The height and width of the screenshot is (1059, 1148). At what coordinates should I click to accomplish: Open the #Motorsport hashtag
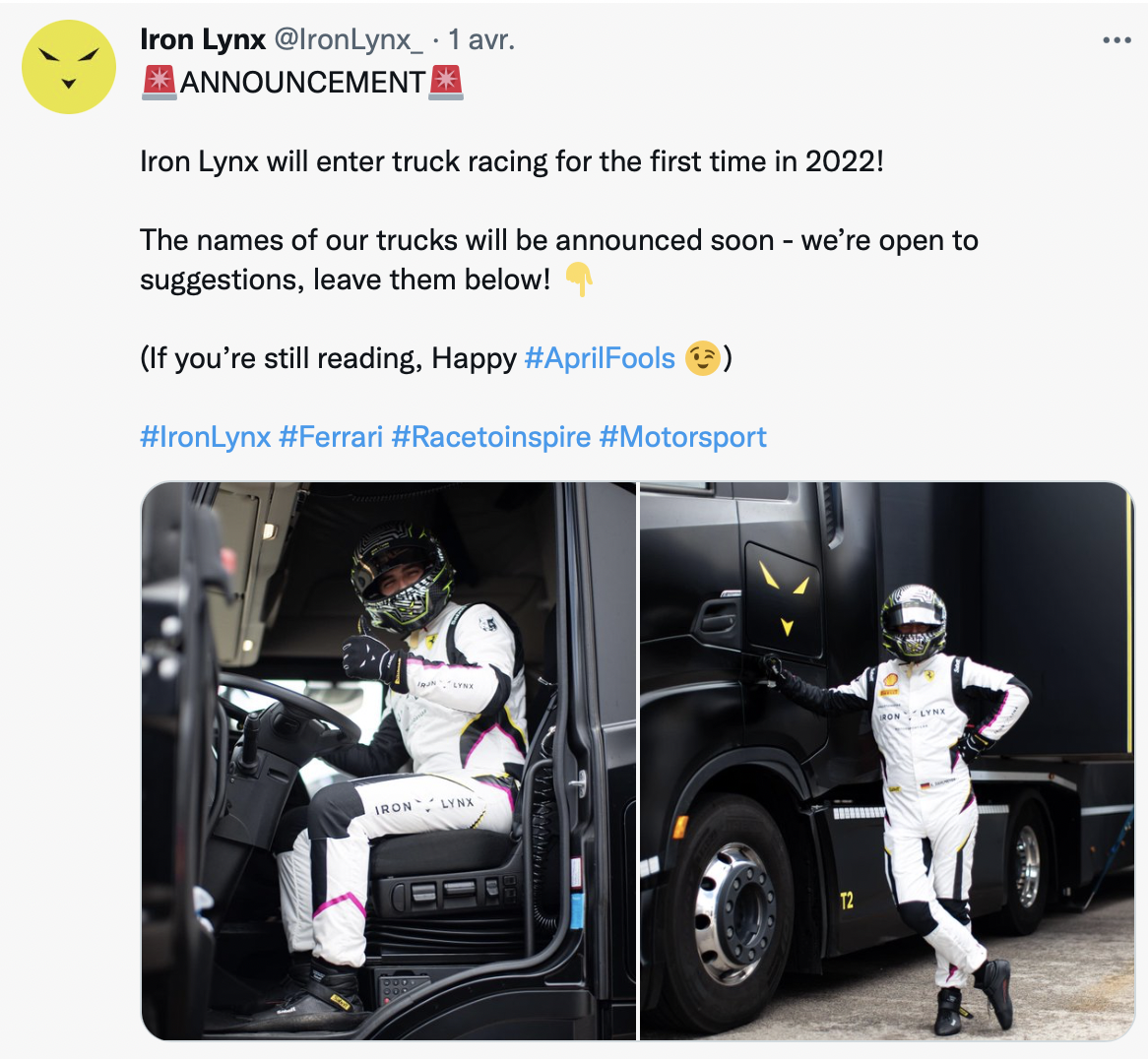pyautogui.click(x=682, y=437)
